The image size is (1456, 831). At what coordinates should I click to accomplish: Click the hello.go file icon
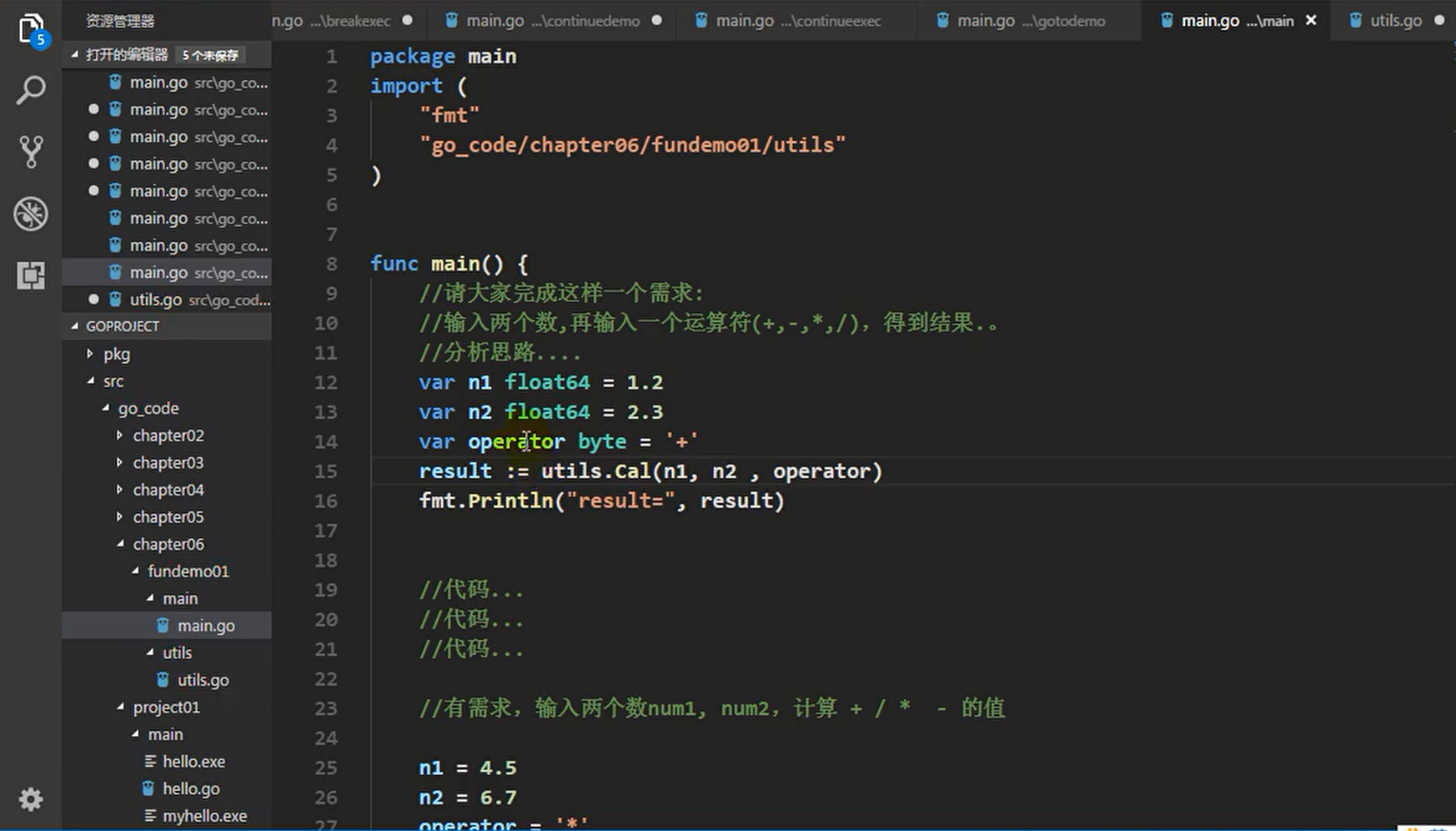point(148,788)
